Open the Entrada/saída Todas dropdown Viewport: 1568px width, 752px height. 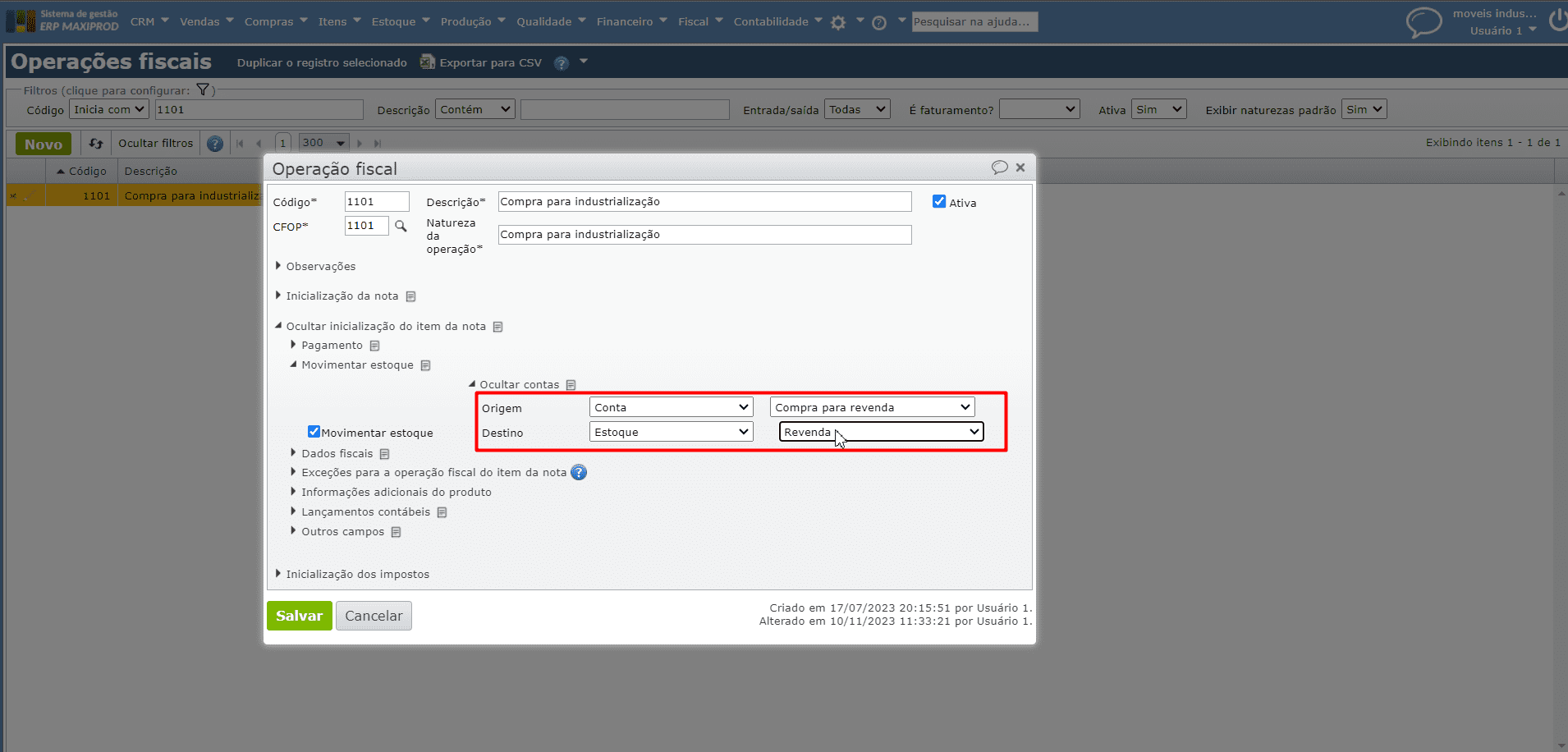click(x=857, y=109)
